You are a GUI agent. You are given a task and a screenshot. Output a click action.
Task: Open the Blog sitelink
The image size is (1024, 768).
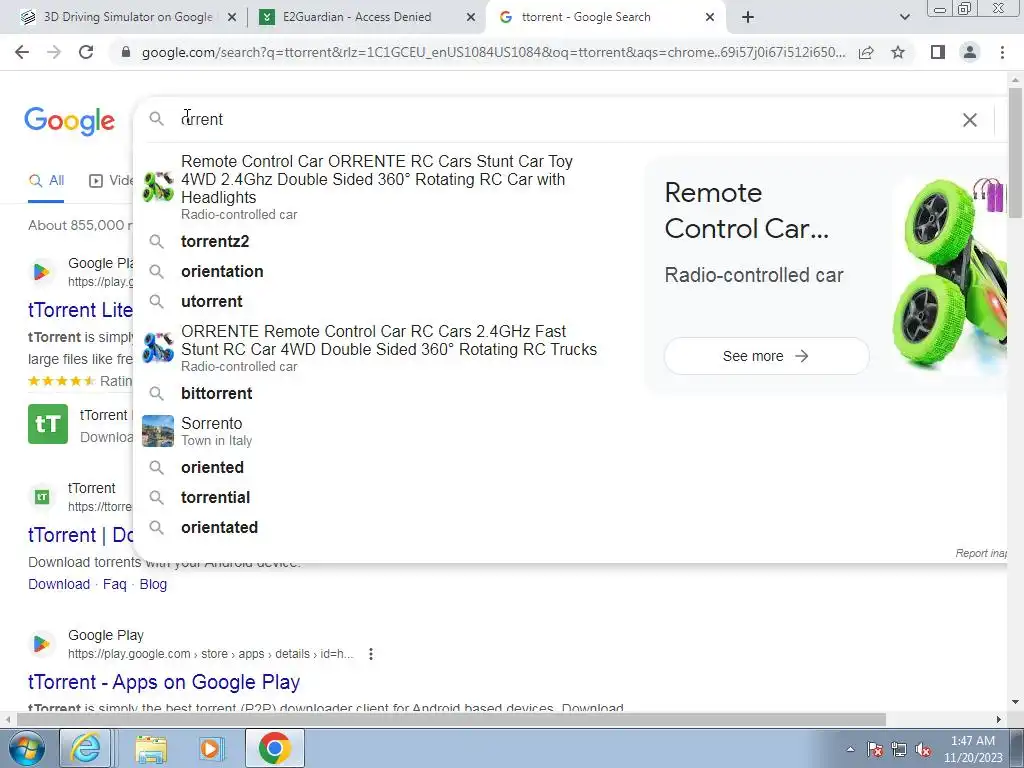point(153,584)
